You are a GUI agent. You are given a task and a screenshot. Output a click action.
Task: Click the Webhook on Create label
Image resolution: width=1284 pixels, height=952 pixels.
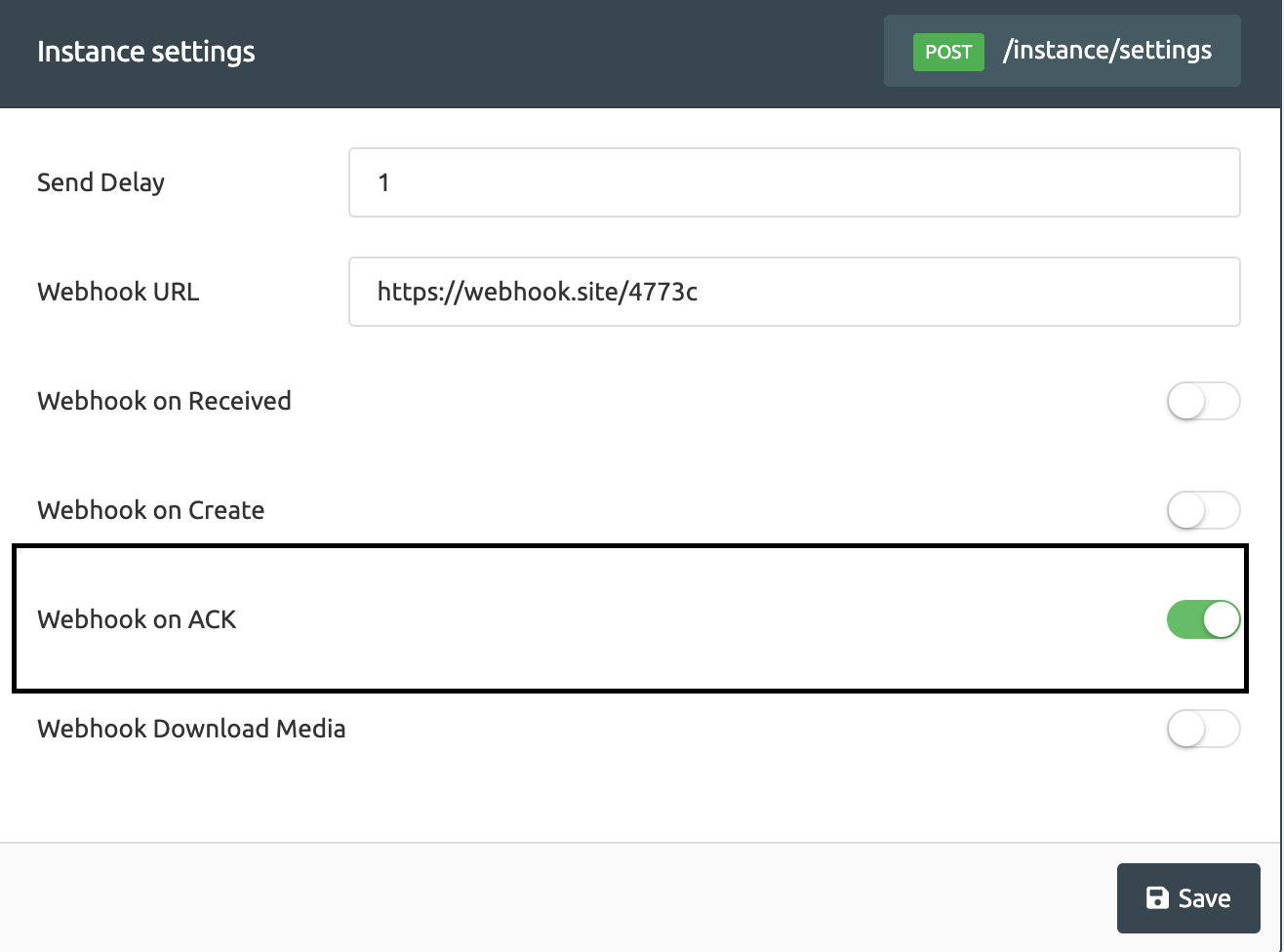coord(150,510)
